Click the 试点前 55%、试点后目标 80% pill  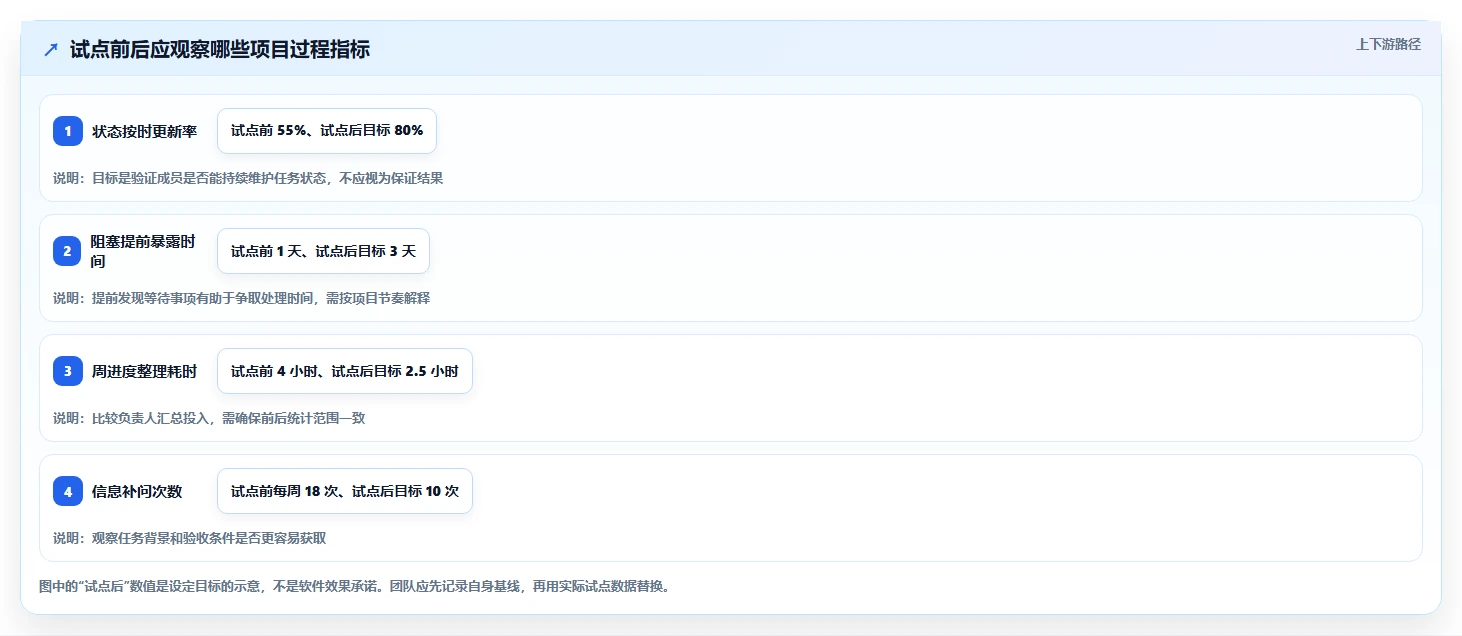pyautogui.click(x=327, y=131)
